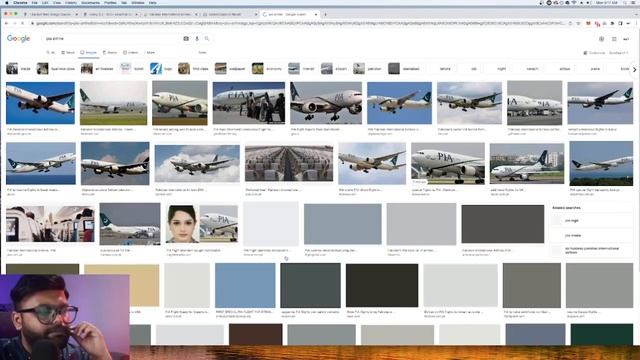The height and width of the screenshot is (360, 640).
Task: Open third related search about international airlines
Action: click(x=590, y=250)
